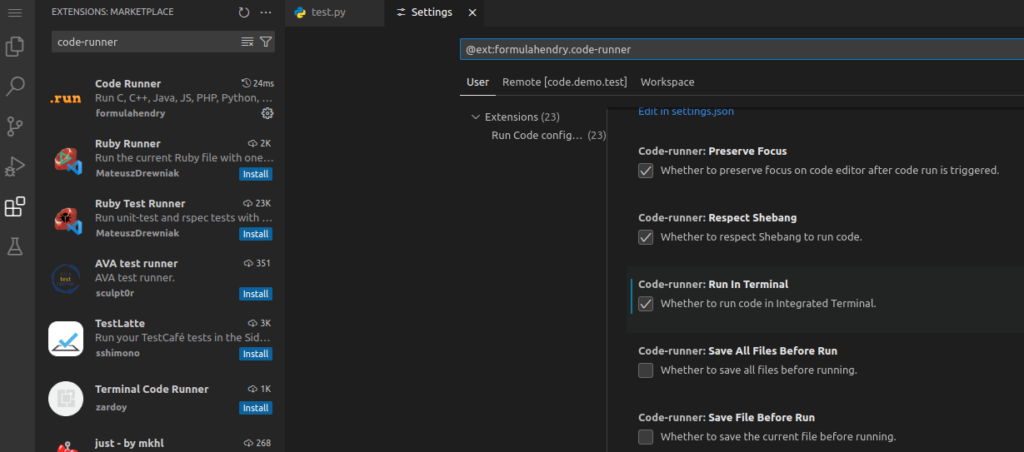Refresh the extensions marketplace list

pyautogui.click(x=244, y=12)
